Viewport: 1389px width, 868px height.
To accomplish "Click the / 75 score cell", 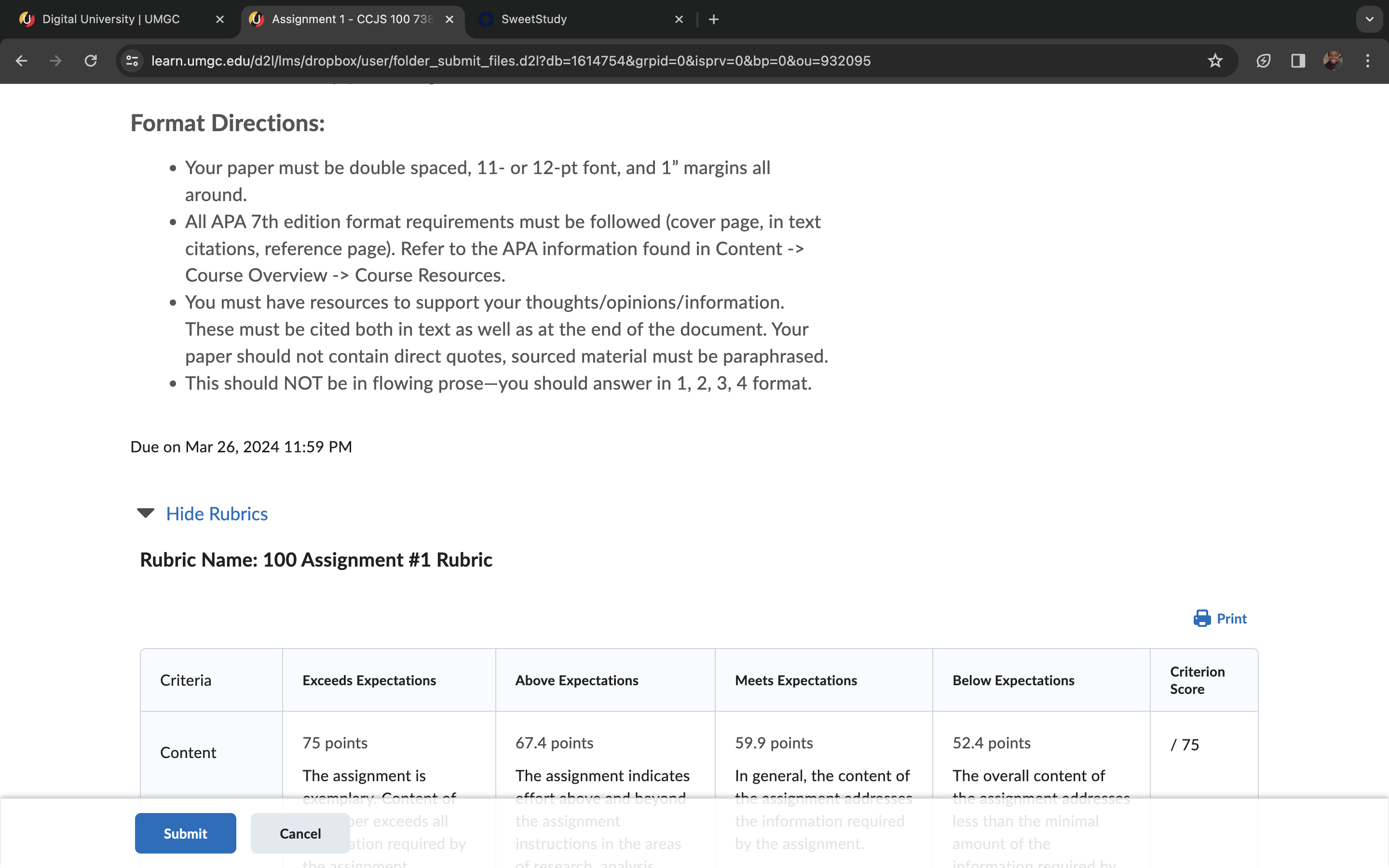I will tap(1185, 745).
